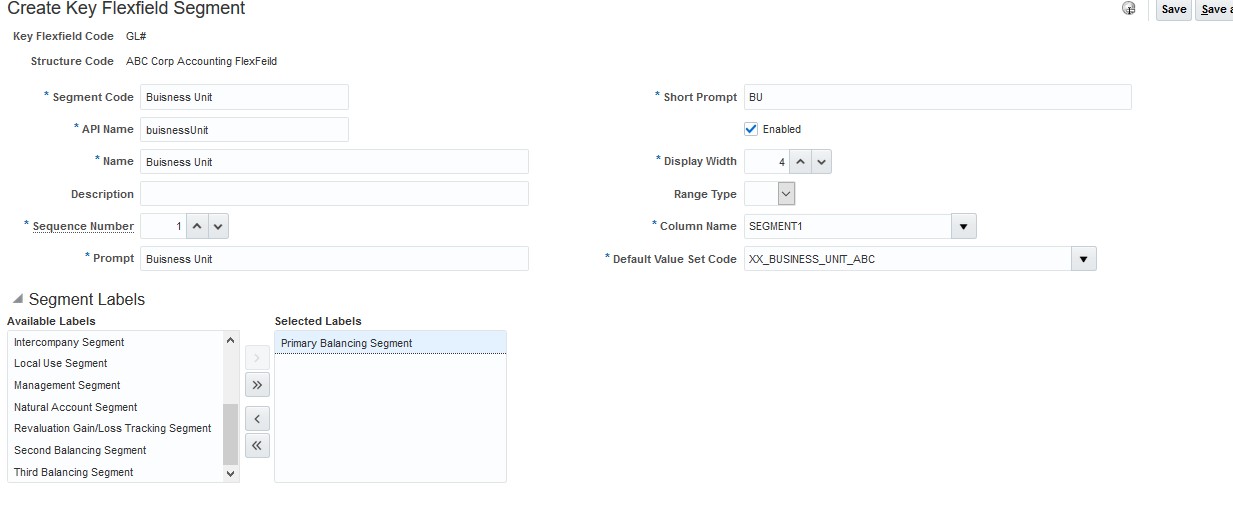Click the Sequence Number label
Image resolution: width=1233 pixels, height=506 pixels.
83,226
